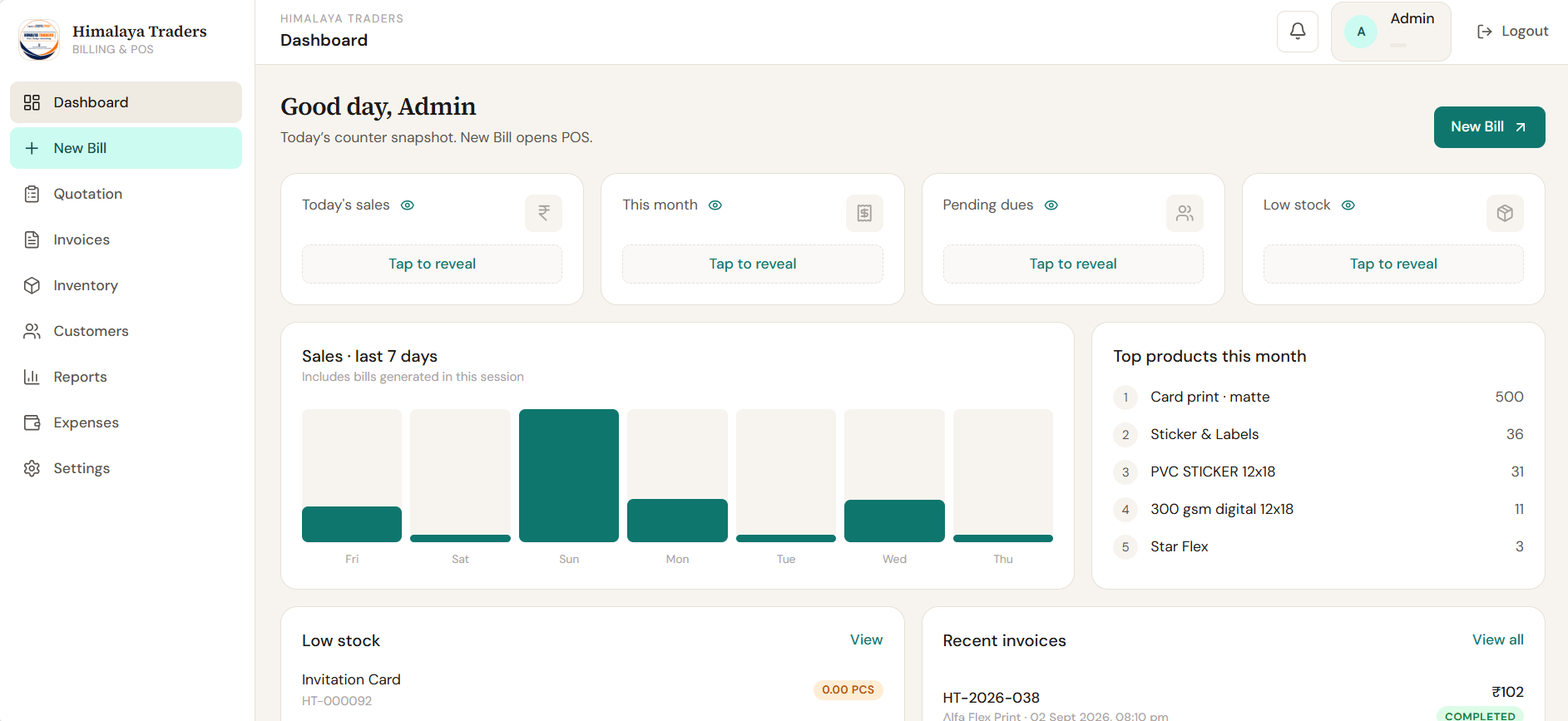This screenshot has width=1568, height=721.
Task: Toggle Low stock card visibility eye
Action: (1348, 205)
